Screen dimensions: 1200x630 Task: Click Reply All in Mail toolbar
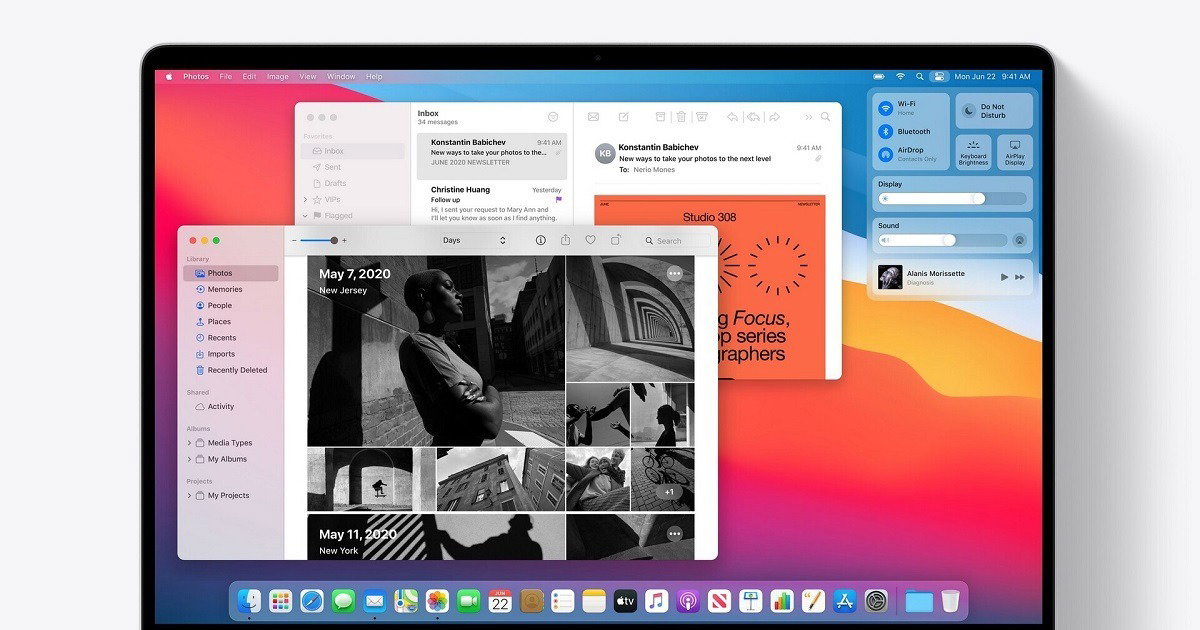pyautogui.click(x=753, y=117)
